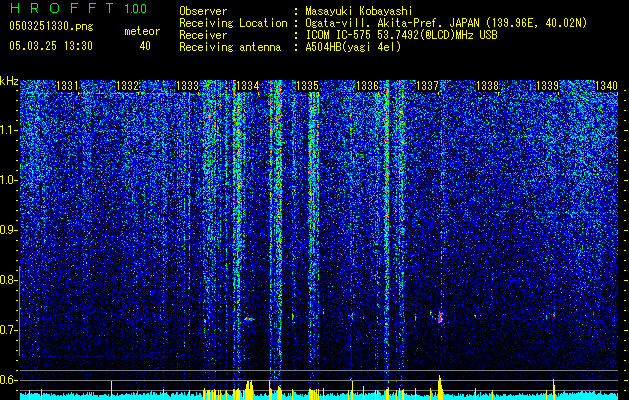Image resolution: width=629 pixels, height=400 pixels.
Task: Click the version number 1.0.0
Action: (136, 9)
